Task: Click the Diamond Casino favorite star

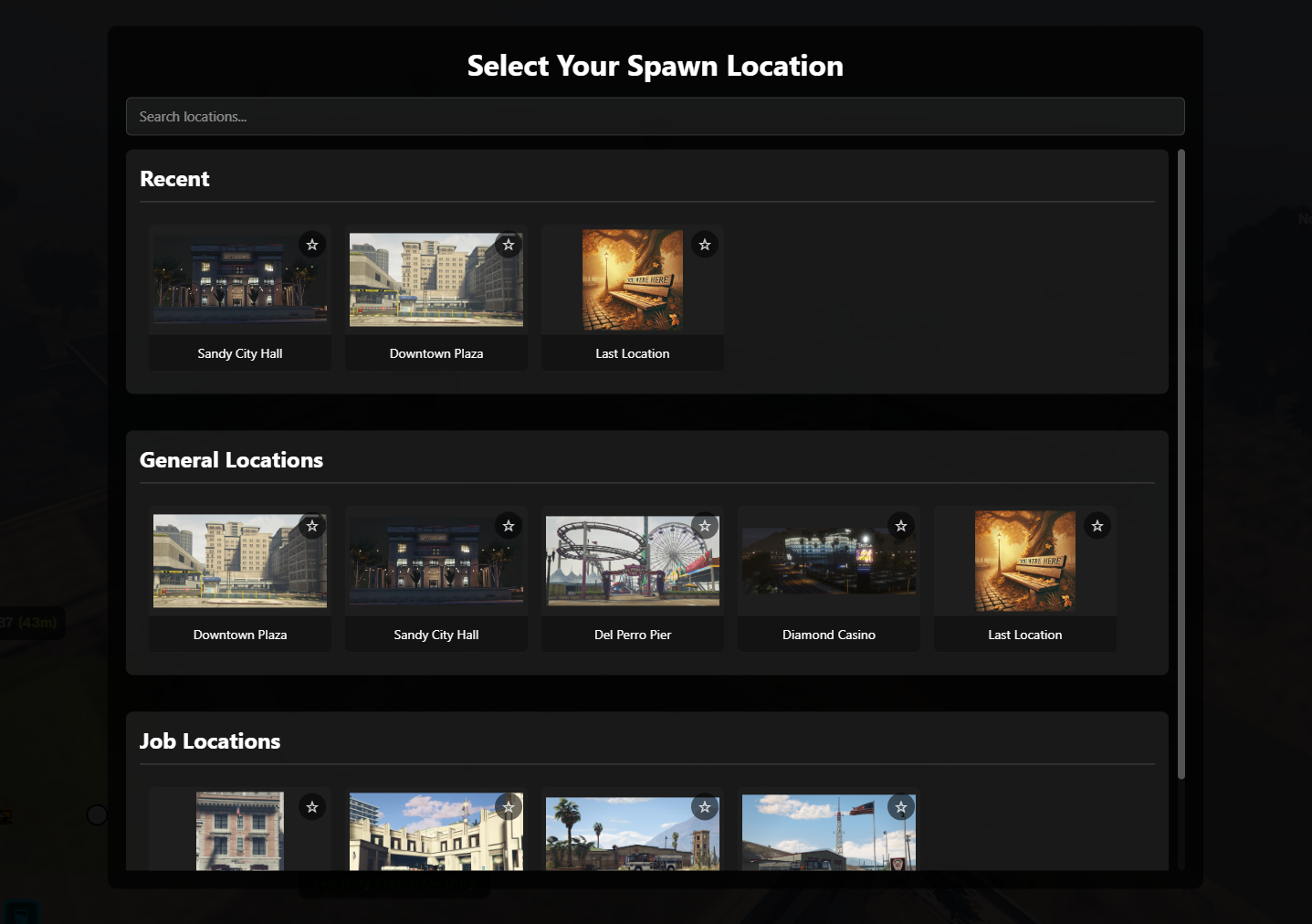Action: pos(901,526)
